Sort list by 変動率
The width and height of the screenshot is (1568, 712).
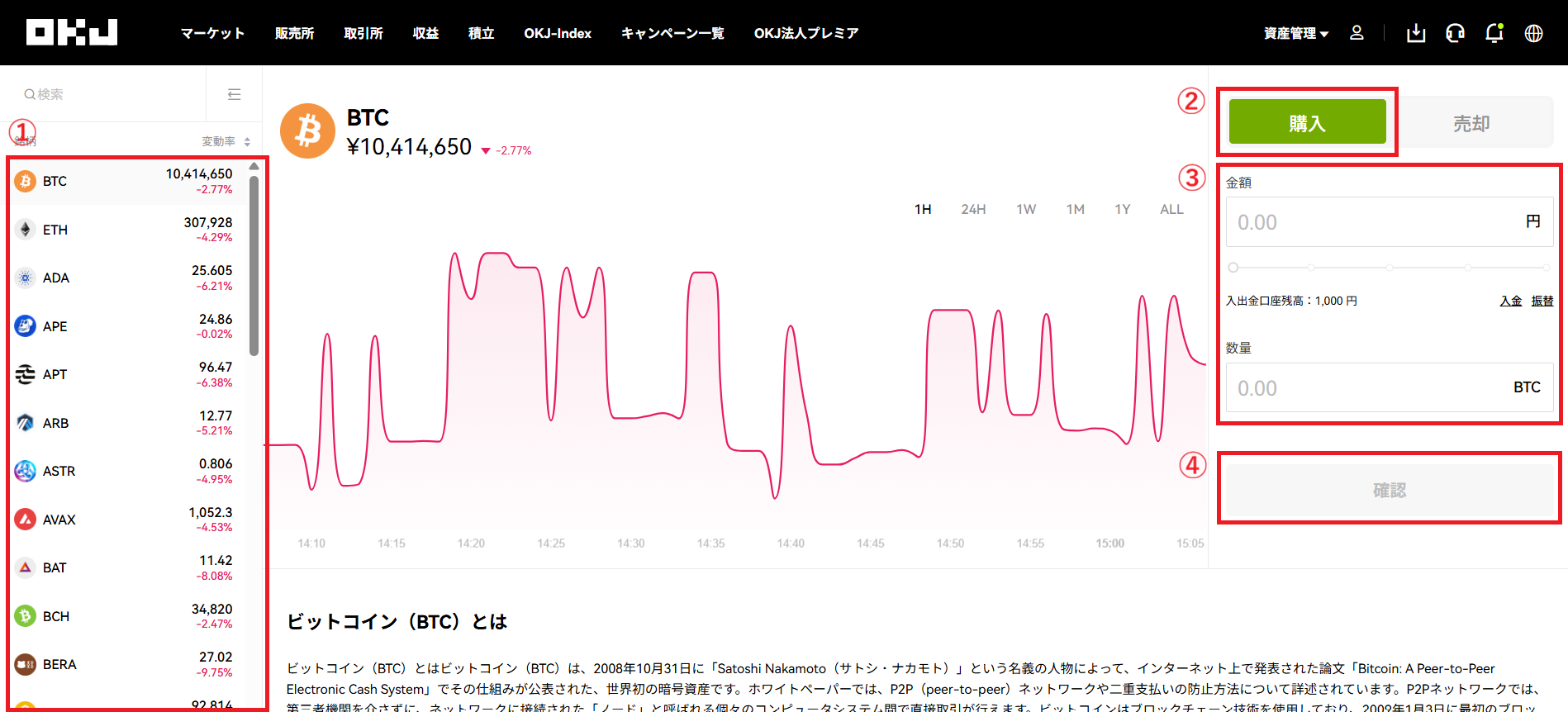point(226,141)
